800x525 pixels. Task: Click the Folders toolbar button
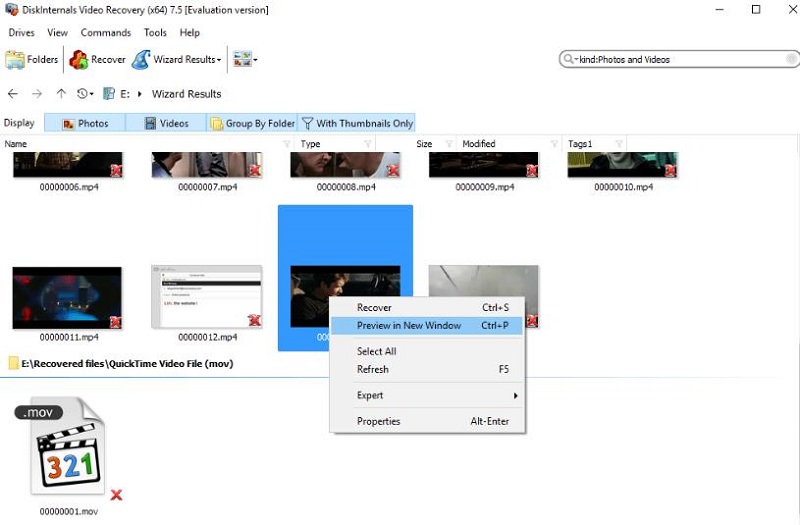pyautogui.click(x=32, y=60)
